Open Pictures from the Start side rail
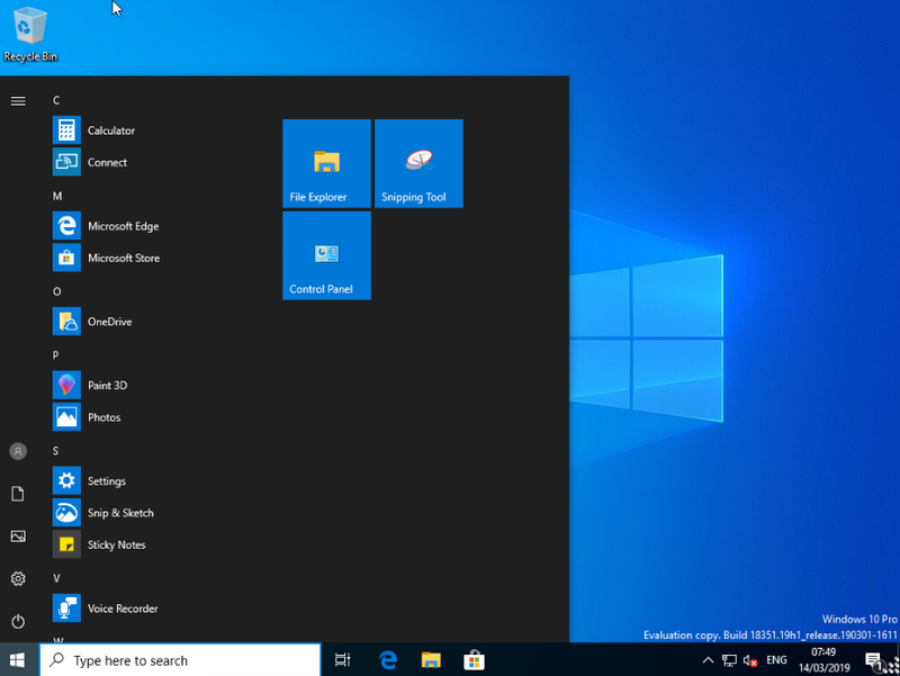900x676 pixels. click(x=18, y=537)
